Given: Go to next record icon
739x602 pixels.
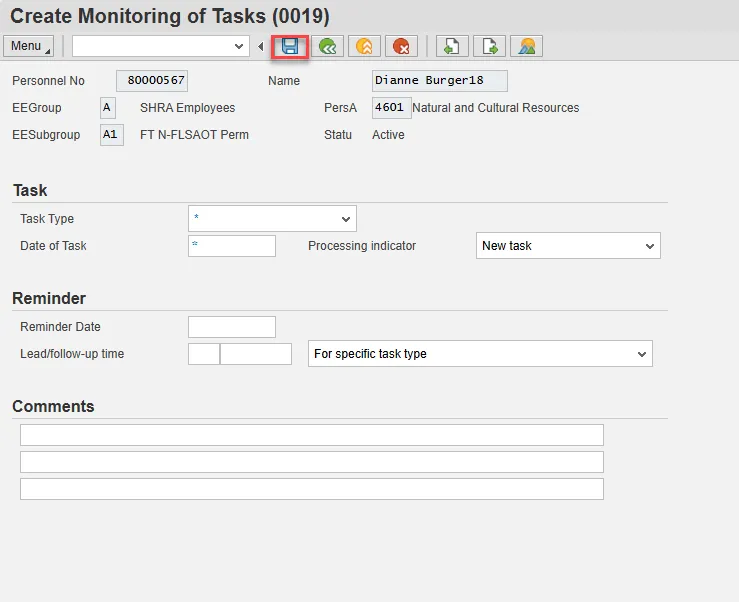Looking at the screenshot, I should tap(489, 46).
